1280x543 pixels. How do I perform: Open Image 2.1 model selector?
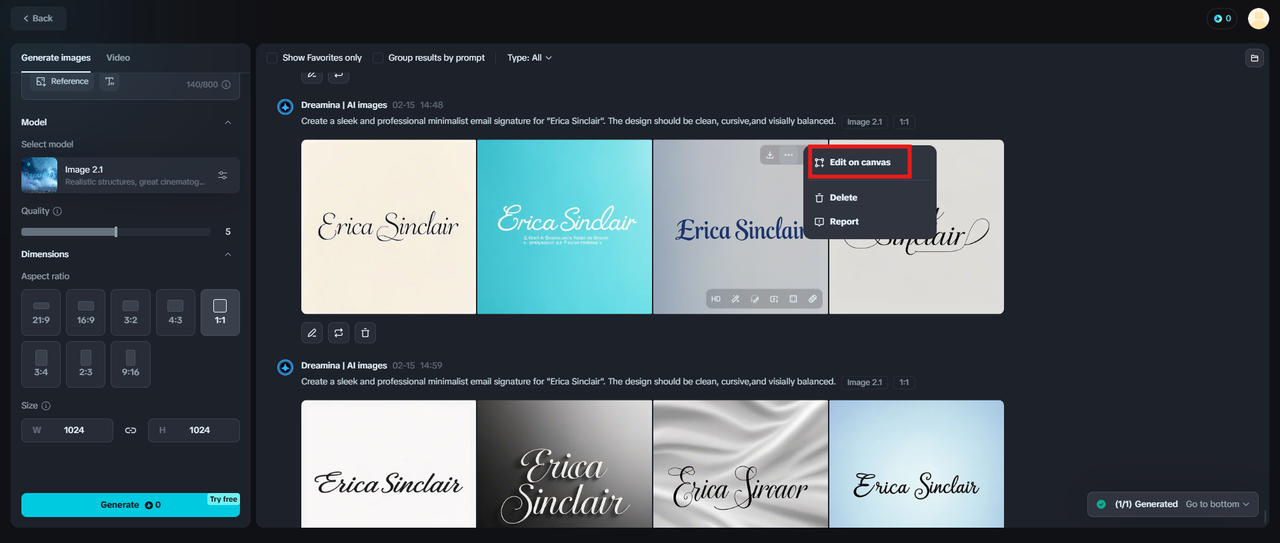click(130, 175)
